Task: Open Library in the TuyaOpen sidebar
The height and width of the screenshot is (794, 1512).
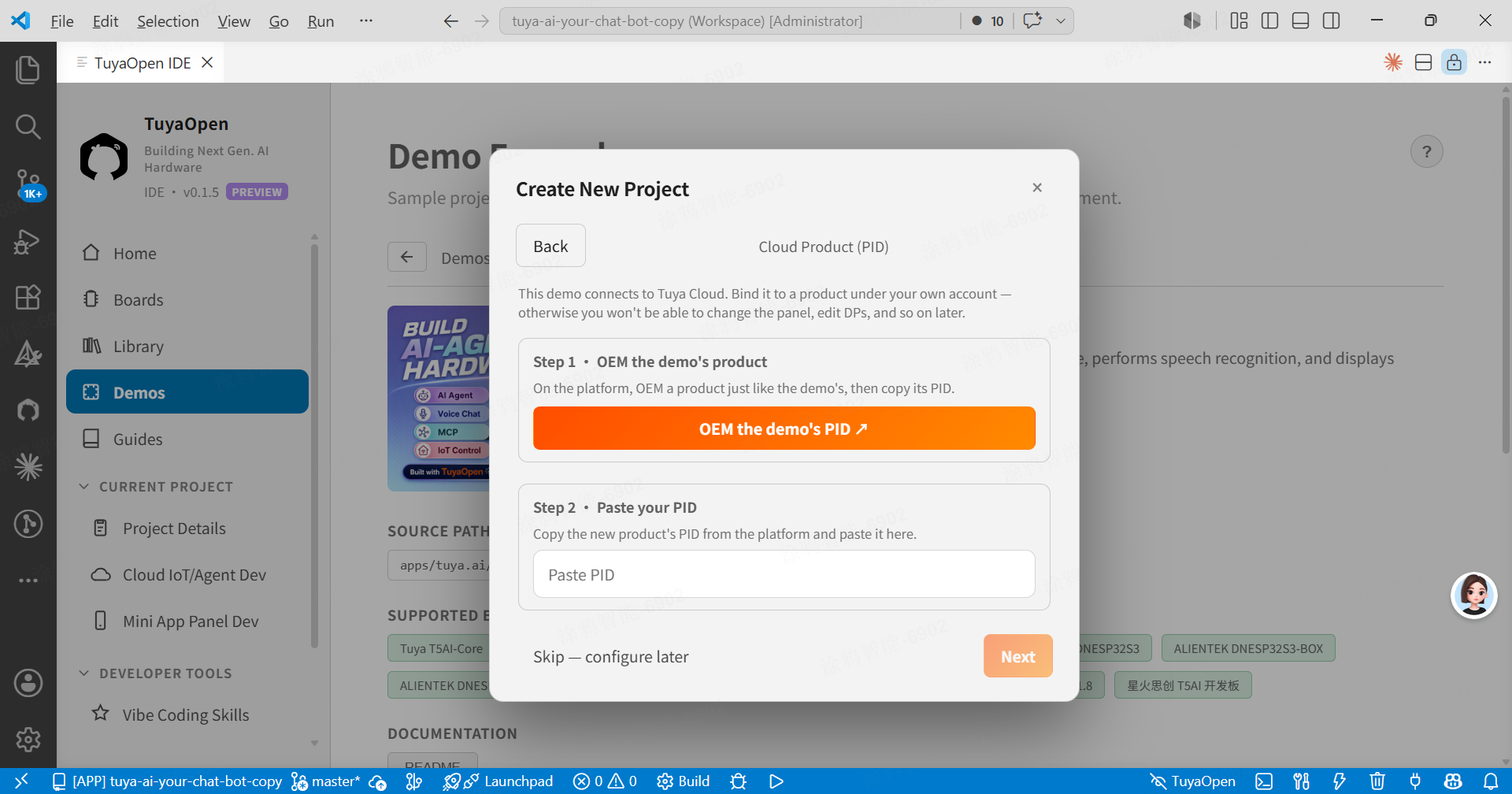Action: click(187, 347)
